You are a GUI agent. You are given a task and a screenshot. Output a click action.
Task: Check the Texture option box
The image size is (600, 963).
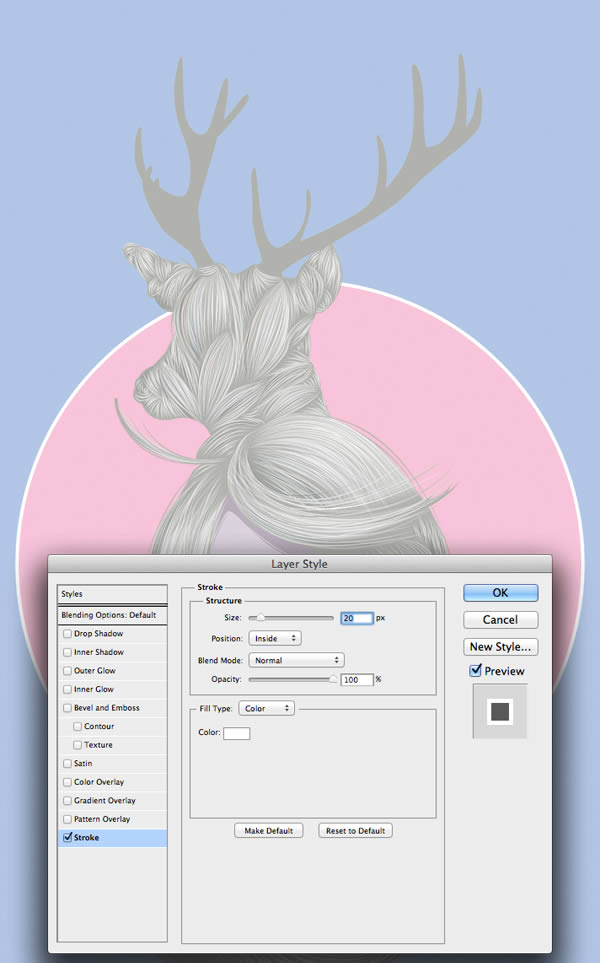77,745
